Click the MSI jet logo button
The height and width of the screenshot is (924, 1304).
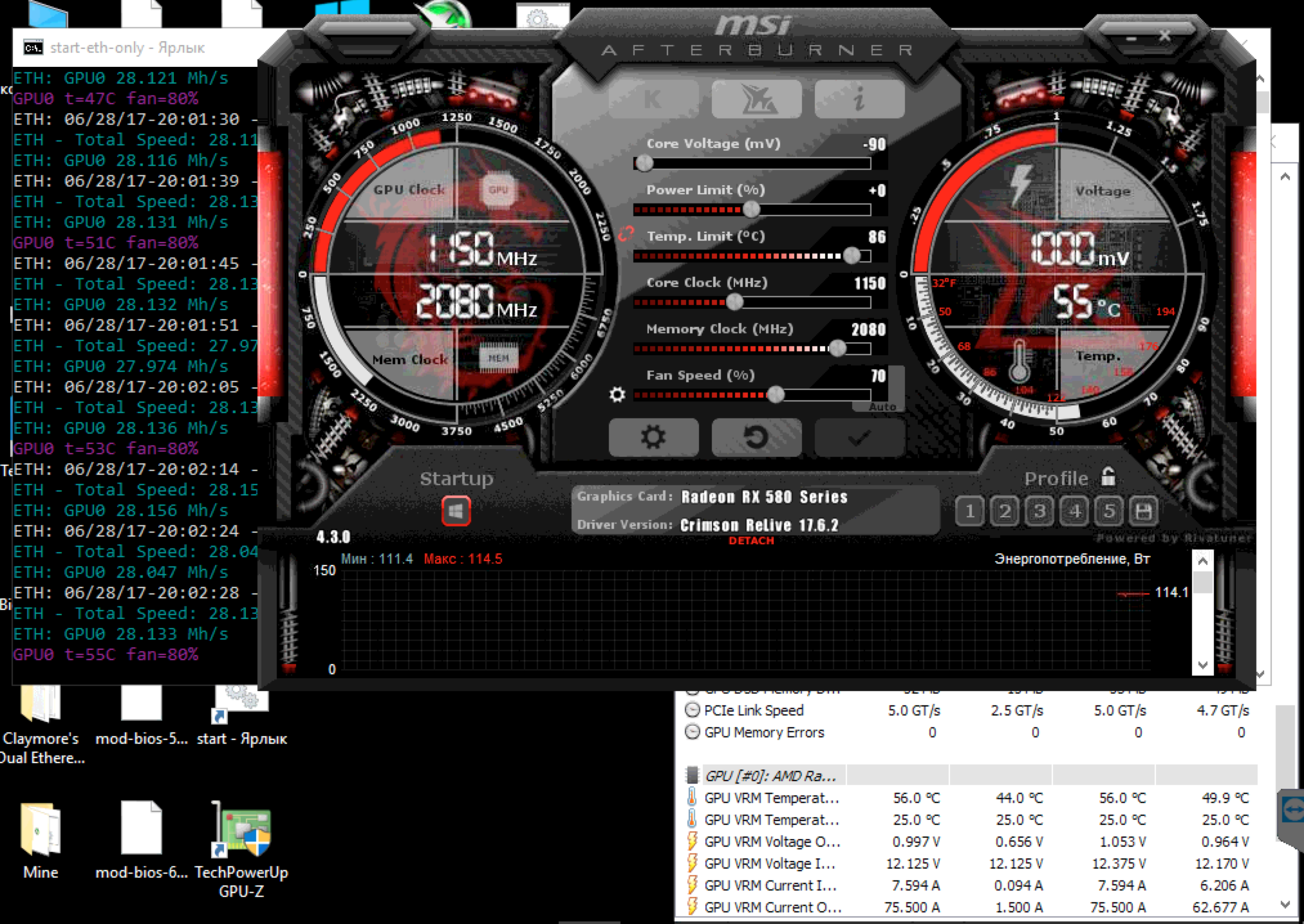click(757, 100)
